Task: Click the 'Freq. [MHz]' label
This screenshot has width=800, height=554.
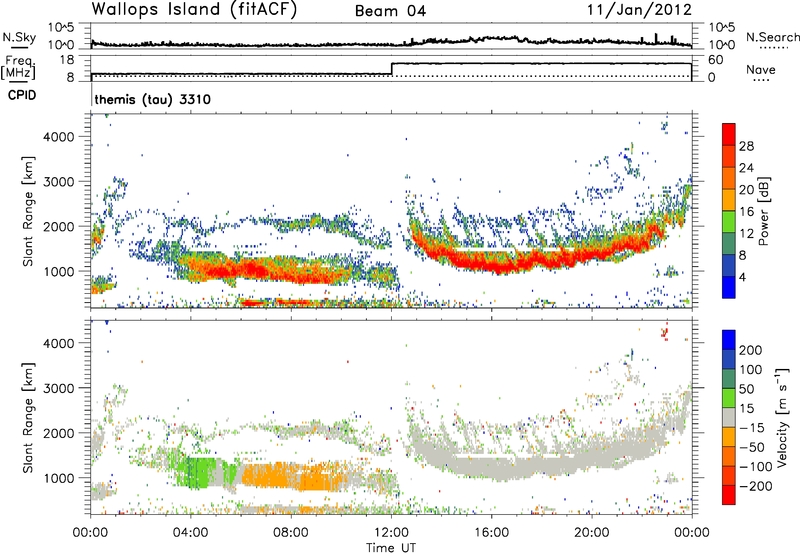Action: point(18,68)
